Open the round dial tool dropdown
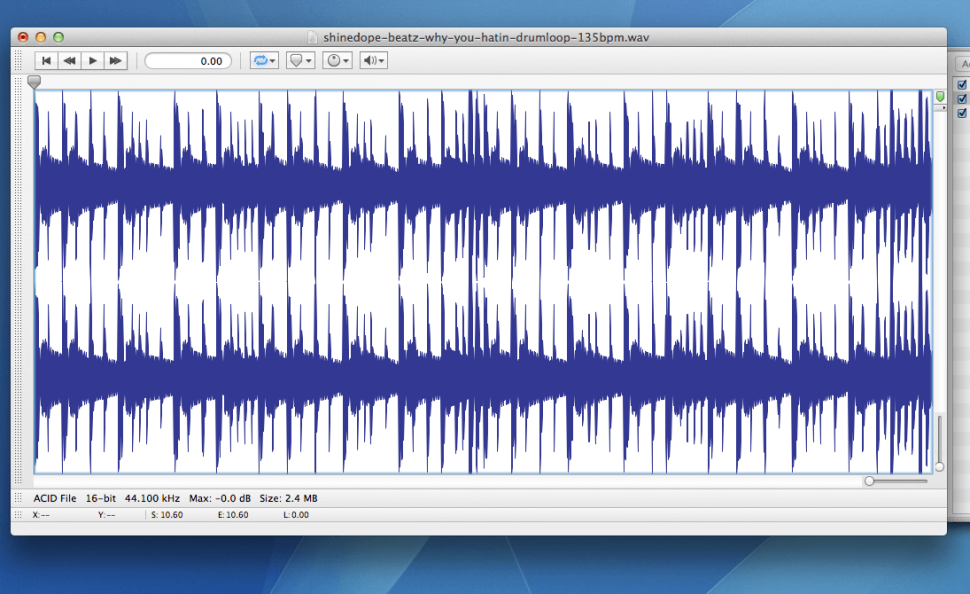This screenshot has width=970, height=594. point(337,61)
